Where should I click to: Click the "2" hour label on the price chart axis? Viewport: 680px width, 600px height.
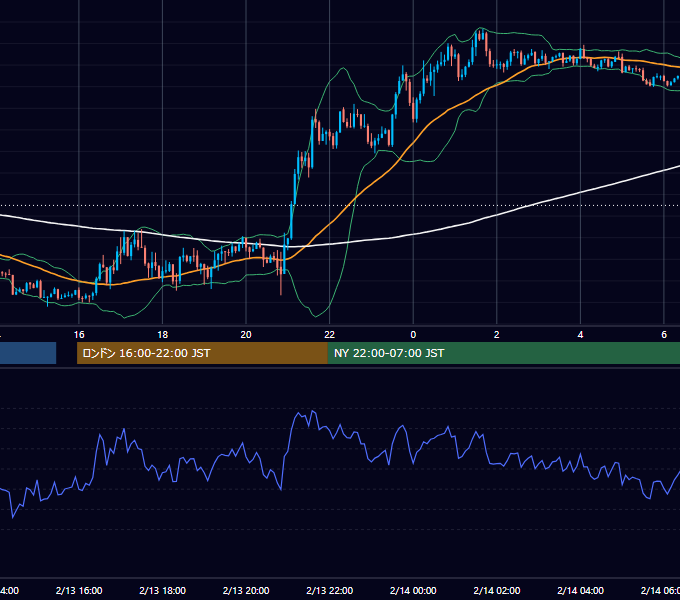(x=497, y=335)
